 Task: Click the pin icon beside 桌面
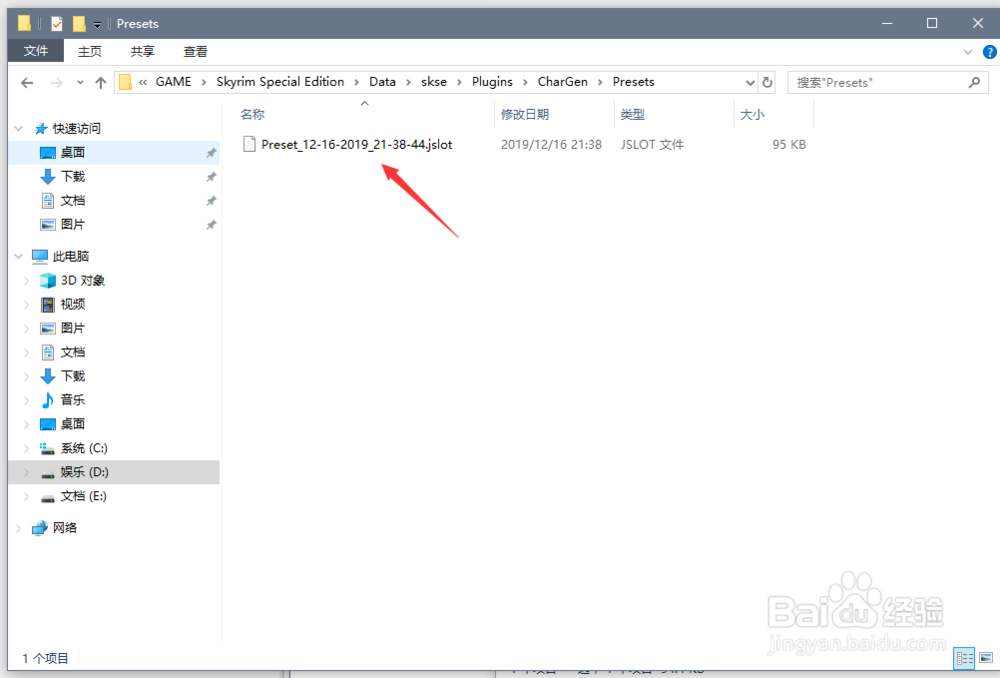pos(211,153)
